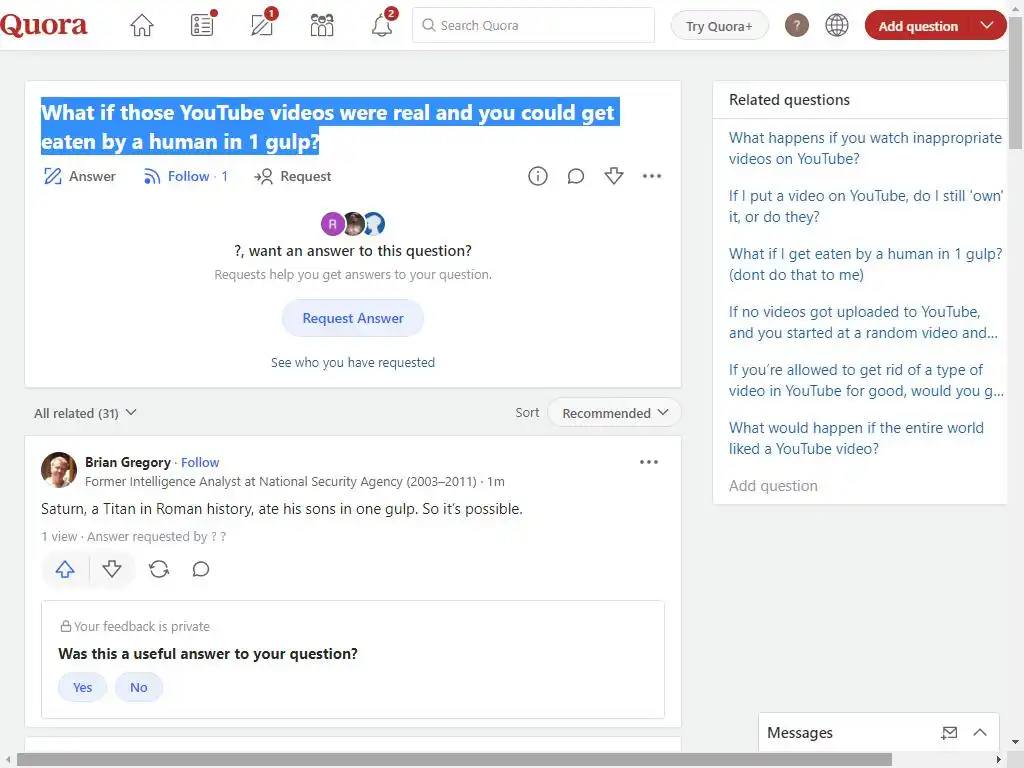1024x768 pixels.
Task: Click the vertical scrollbar thumb
Action: tap(1016, 83)
